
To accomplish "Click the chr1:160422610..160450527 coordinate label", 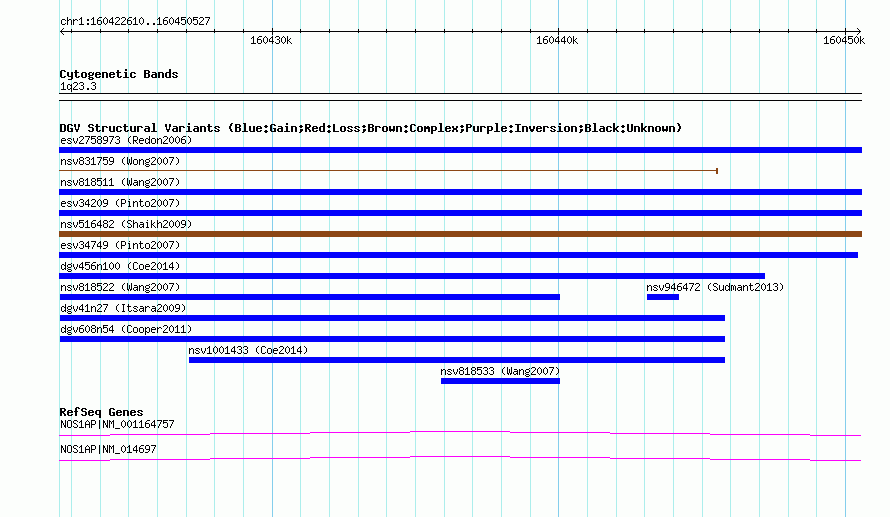I will [x=135, y=21].
